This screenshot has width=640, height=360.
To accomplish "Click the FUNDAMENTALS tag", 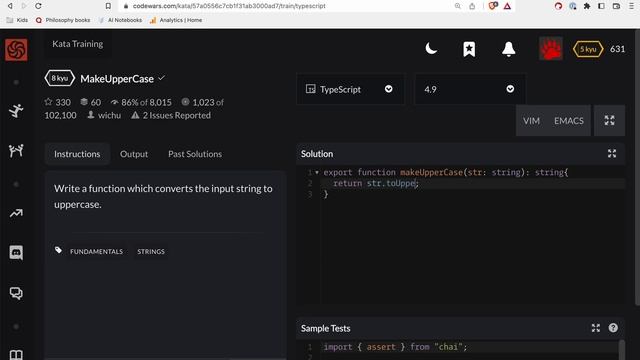I will coord(96,251).
